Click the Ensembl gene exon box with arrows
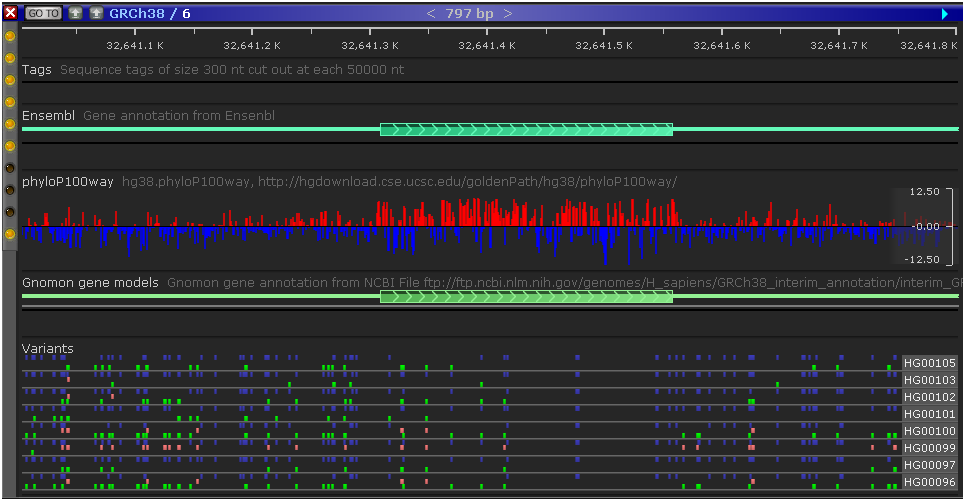965x501 pixels. click(x=526, y=129)
